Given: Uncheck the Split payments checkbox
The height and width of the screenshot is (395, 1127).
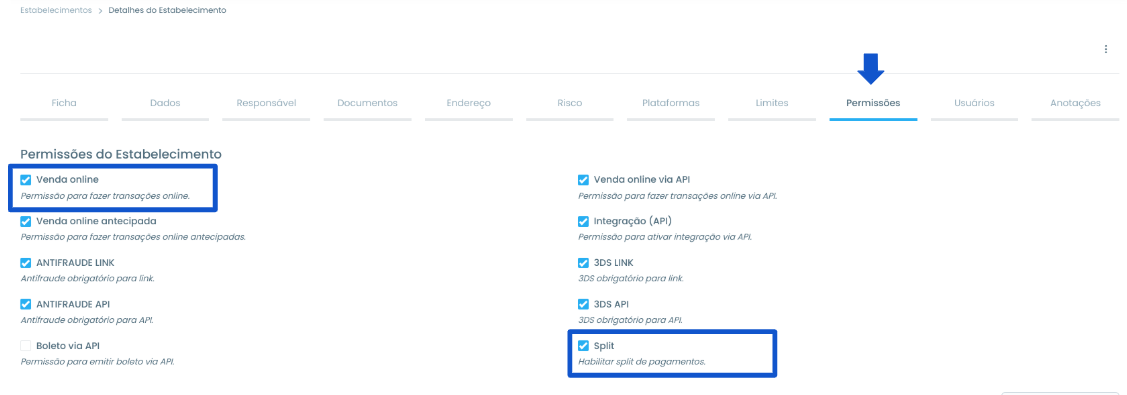Looking at the screenshot, I should pos(584,346).
